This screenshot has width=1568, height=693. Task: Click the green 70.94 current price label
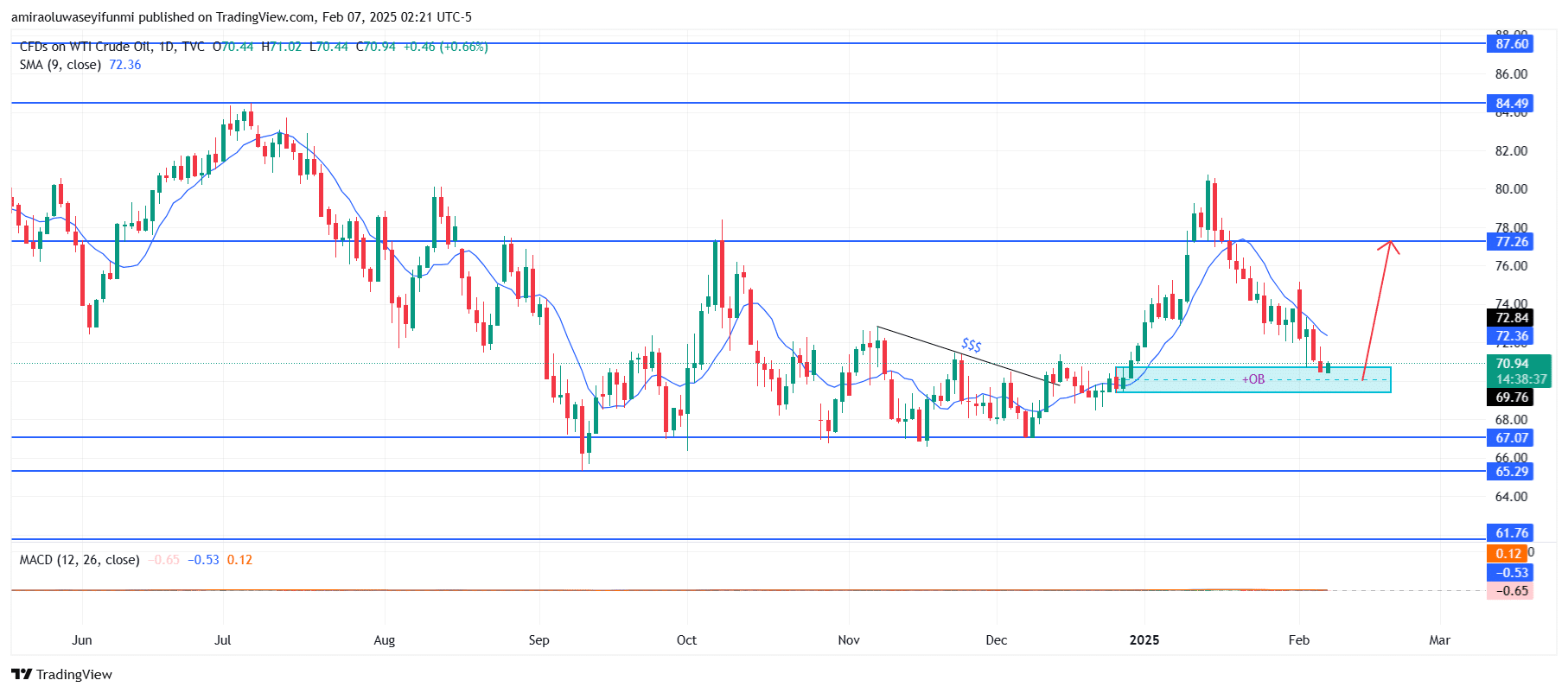point(1512,363)
